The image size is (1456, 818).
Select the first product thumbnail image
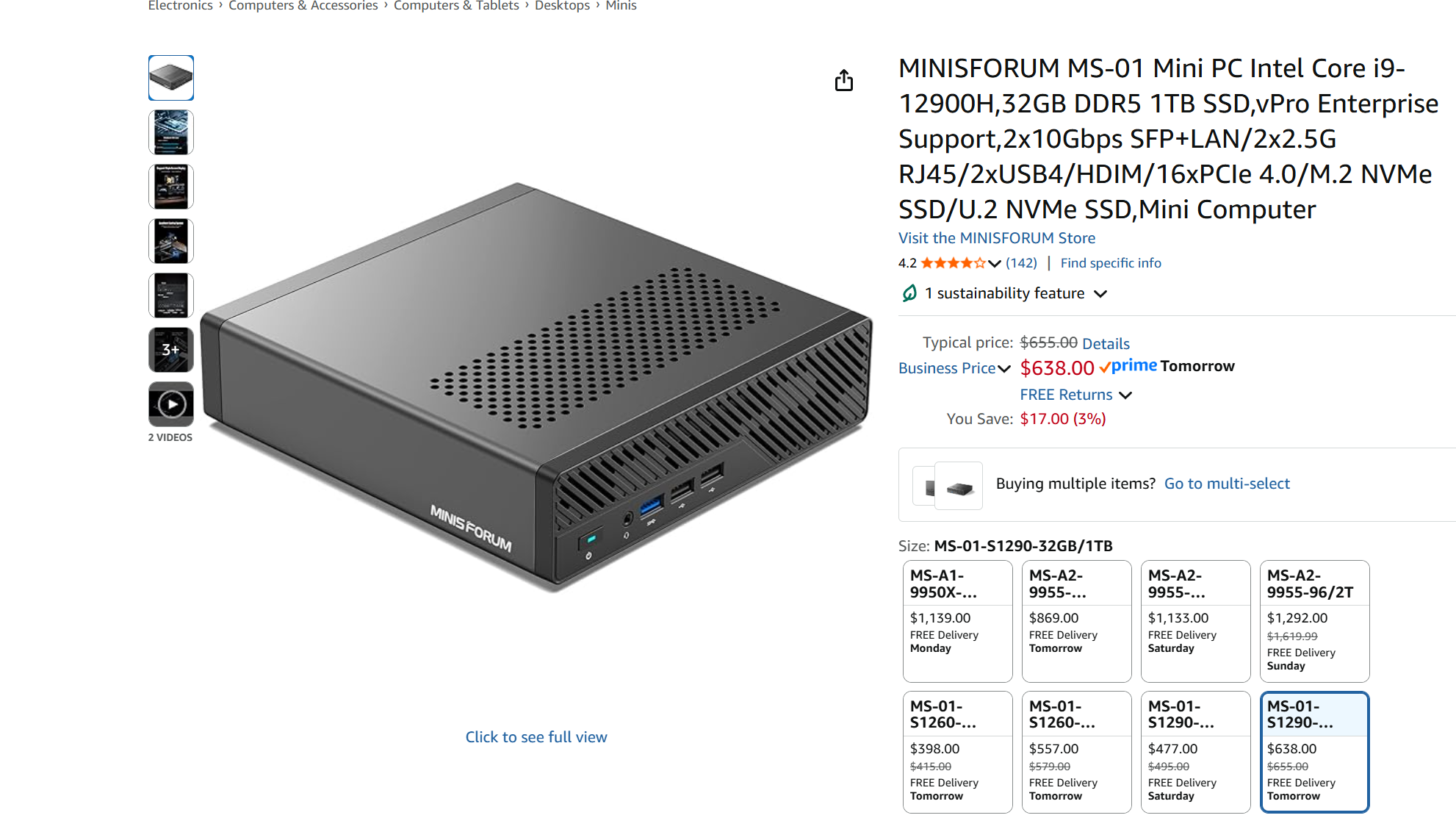click(171, 78)
